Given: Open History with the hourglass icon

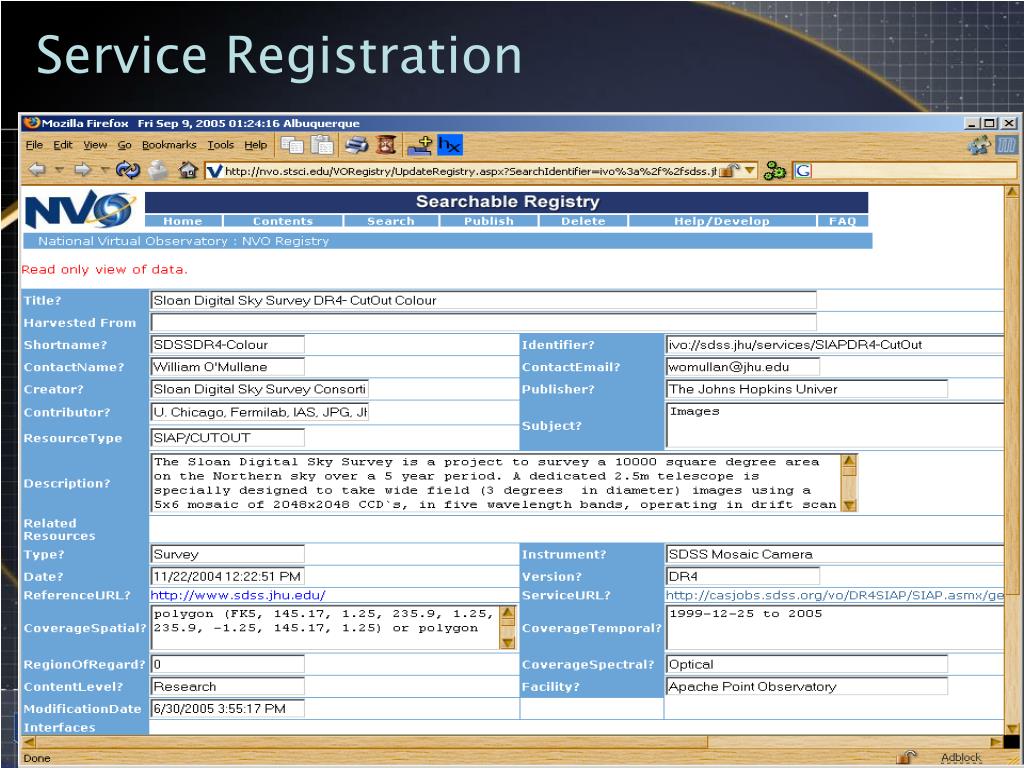Looking at the screenshot, I should (386, 144).
